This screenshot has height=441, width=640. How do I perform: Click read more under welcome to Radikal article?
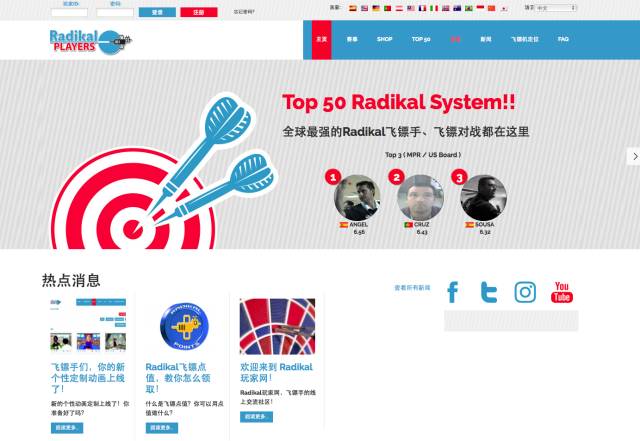pos(256,416)
